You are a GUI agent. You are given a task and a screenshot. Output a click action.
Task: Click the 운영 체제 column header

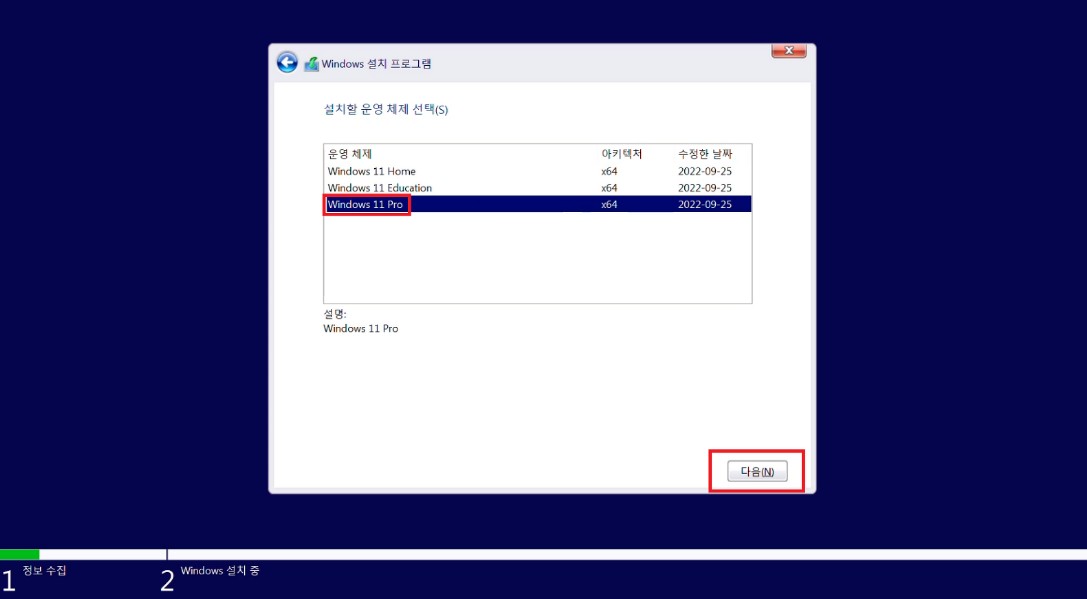coord(350,154)
